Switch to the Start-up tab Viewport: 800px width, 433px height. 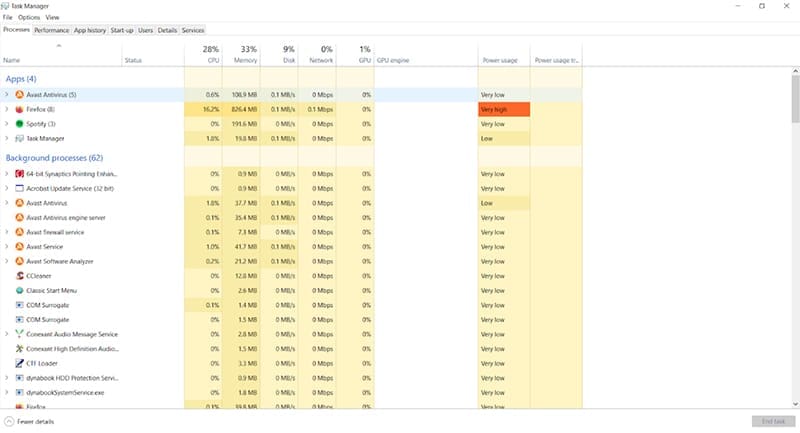point(122,30)
